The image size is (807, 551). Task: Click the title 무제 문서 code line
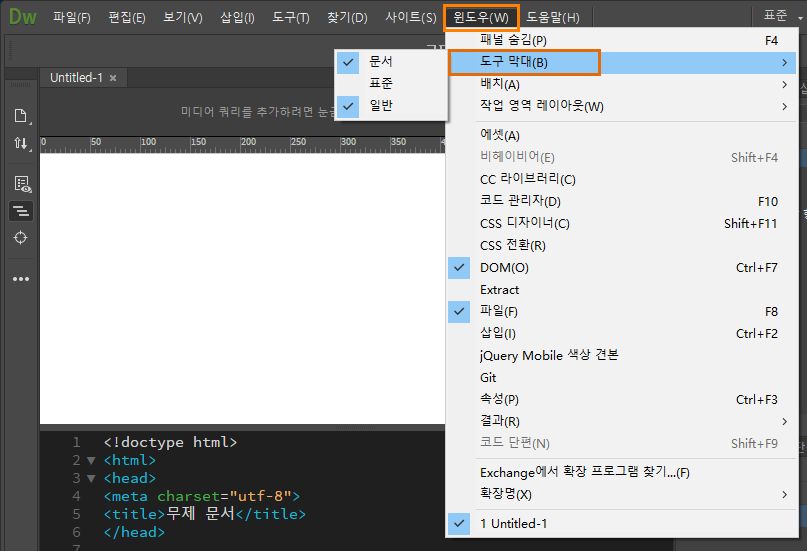(x=205, y=514)
